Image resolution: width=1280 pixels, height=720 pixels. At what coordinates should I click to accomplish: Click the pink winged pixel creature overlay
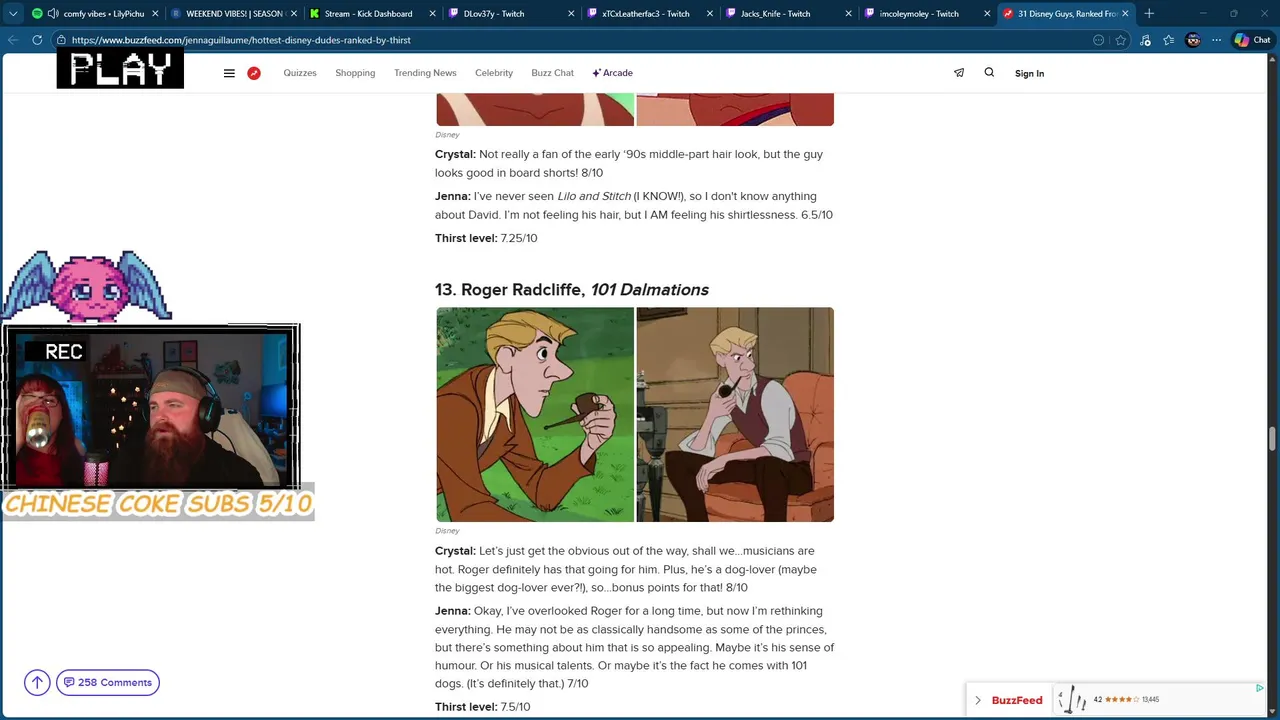pyautogui.click(x=87, y=286)
